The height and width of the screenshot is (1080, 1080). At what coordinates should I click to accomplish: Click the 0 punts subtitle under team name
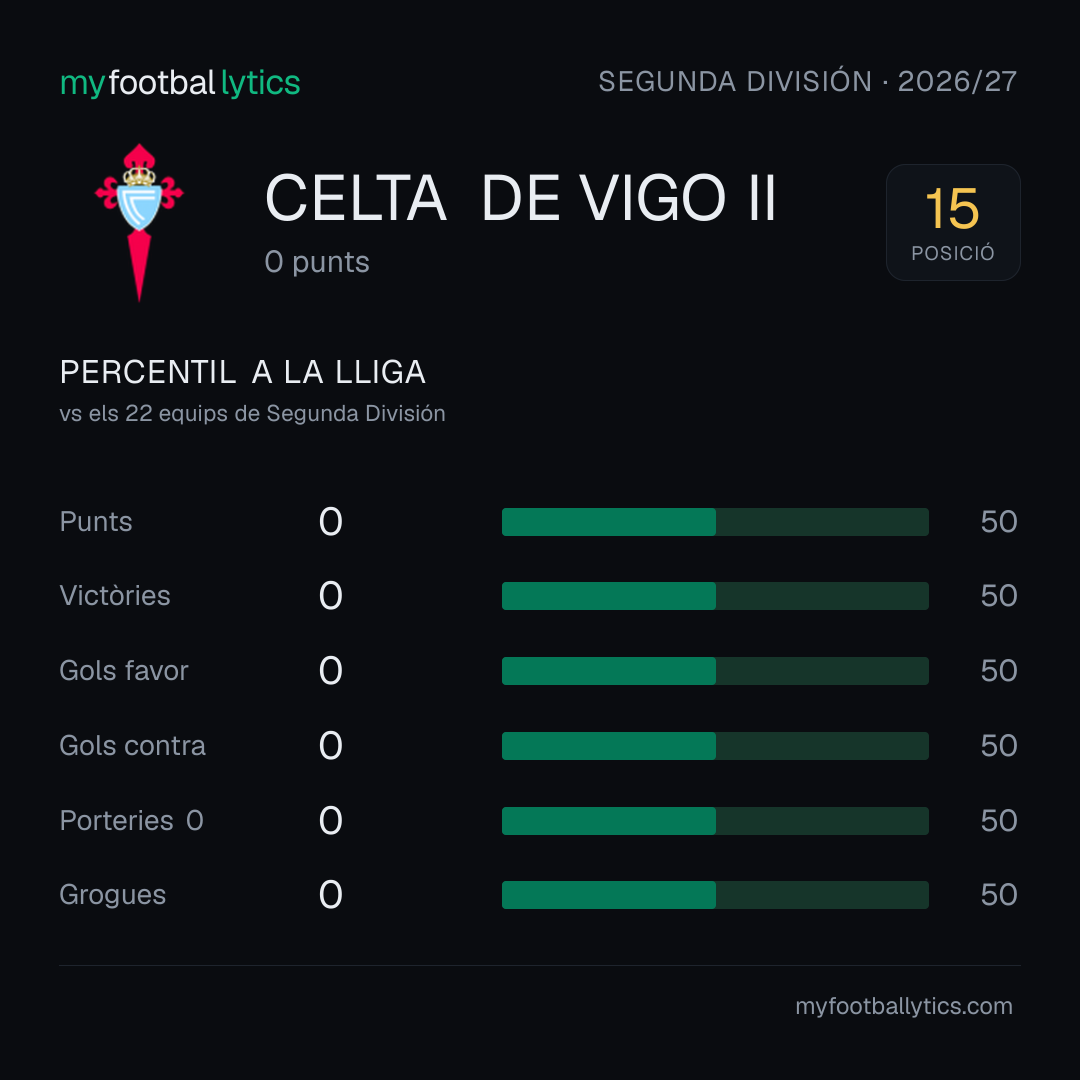[317, 262]
